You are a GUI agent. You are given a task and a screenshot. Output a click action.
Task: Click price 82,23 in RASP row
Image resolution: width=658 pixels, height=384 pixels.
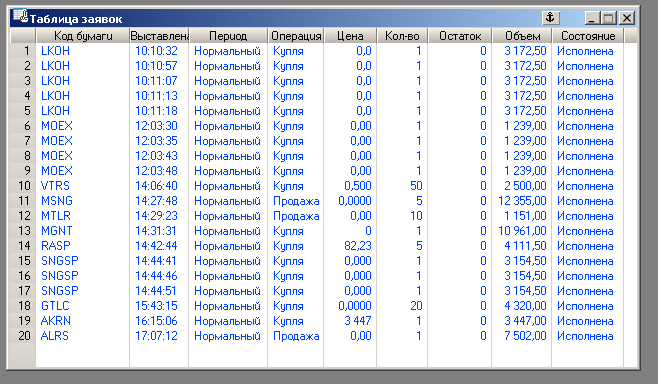point(358,246)
